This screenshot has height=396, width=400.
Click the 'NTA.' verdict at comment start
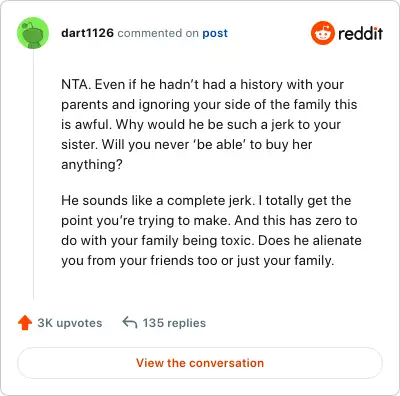coord(76,85)
